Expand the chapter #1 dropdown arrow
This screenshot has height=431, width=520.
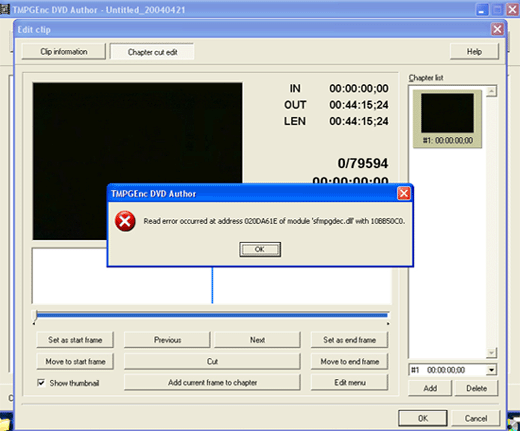491,370
